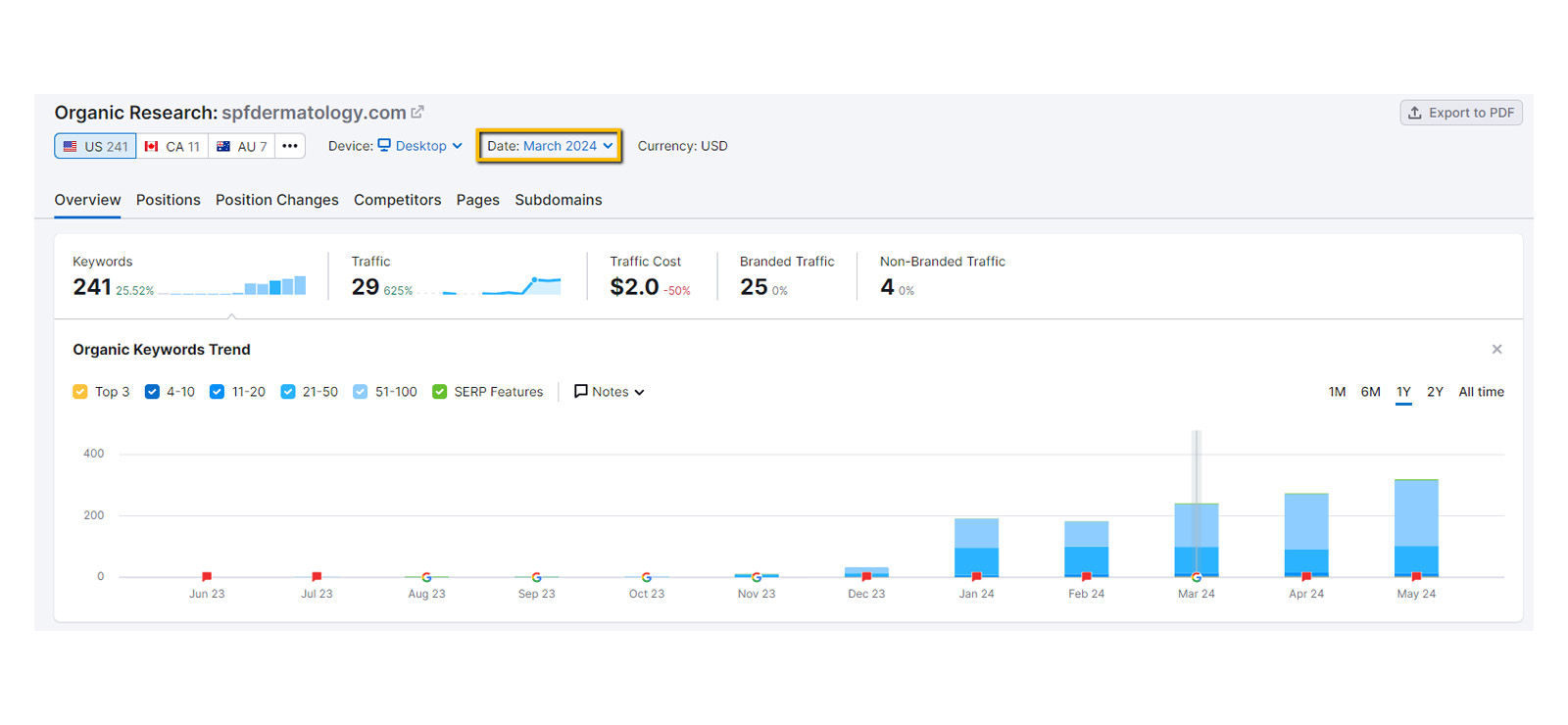Open the Device Desktop dropdown
The width and height of the screenshot is (1568, 725).
420,146
